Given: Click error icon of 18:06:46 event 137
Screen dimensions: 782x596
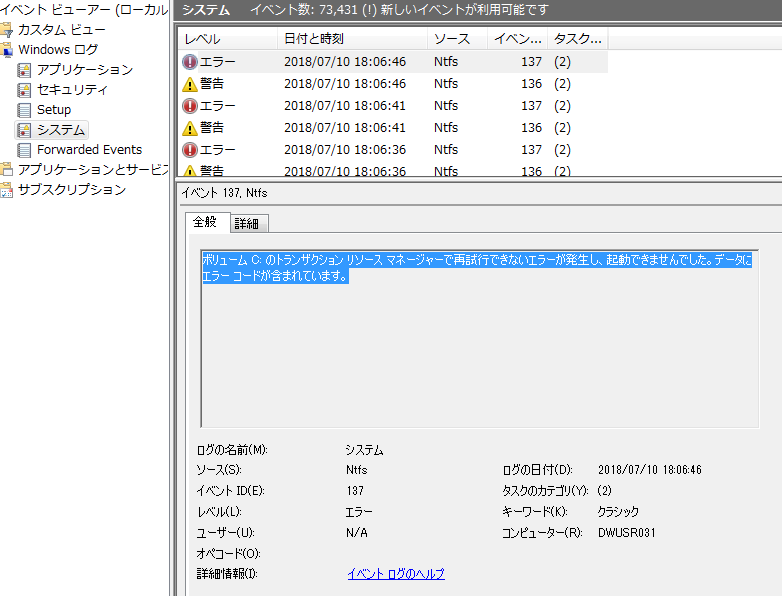Looking at the screenshot, I should tap(190, 62).
